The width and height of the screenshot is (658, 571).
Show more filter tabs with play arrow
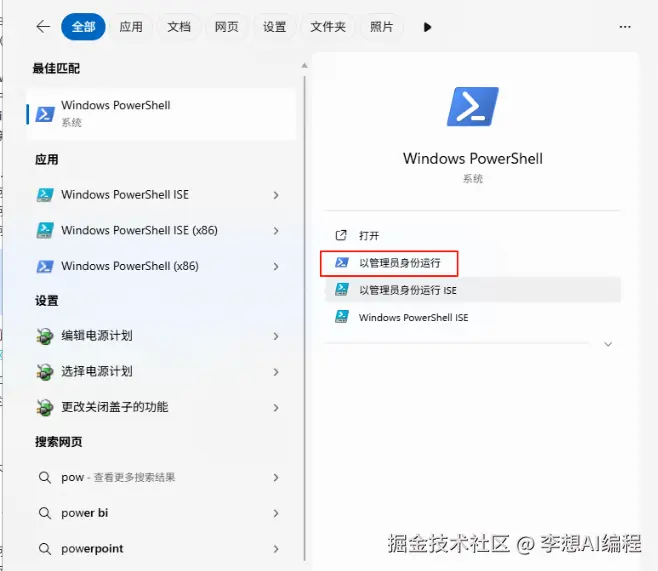(427, 27)
